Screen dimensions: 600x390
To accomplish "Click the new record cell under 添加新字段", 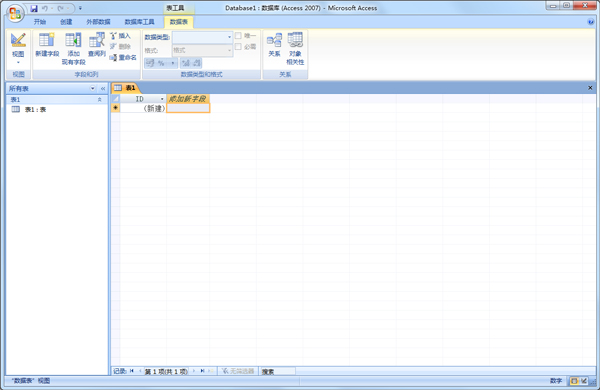I will click(x=188, y=108).
